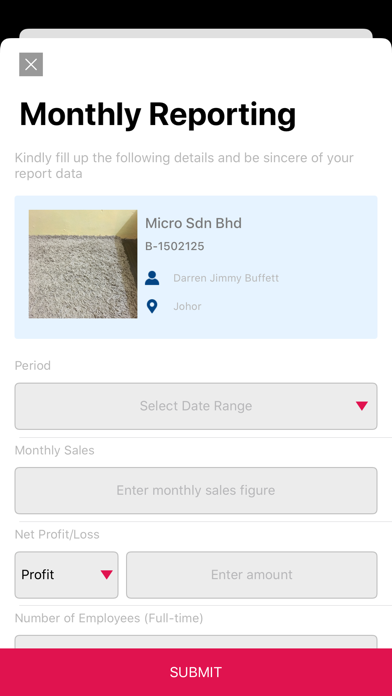Submit the monthly report
Image resolution: width=392 pixels, height=696 pixels.
pos(196,672)
